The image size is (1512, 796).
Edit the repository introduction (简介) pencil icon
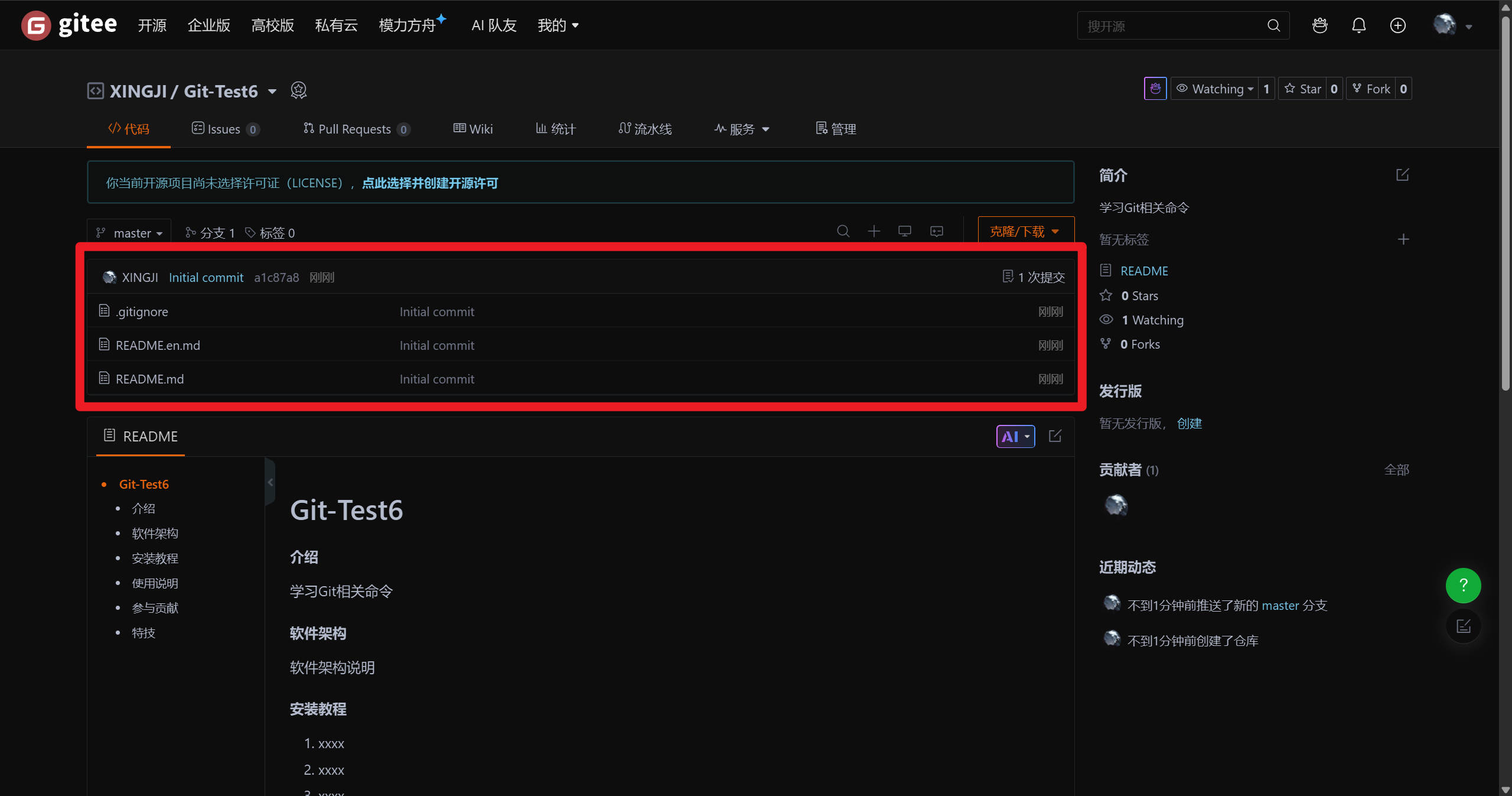pos(1402,175)
